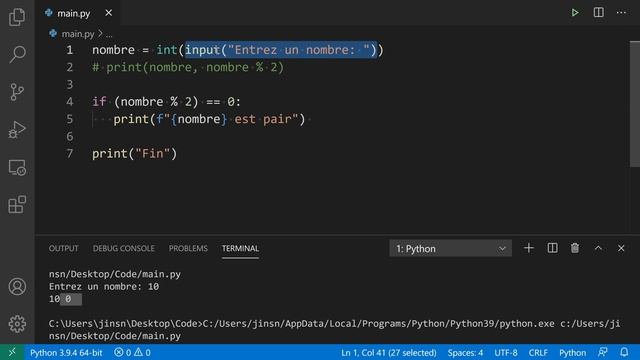640x360 pixels.
Task: Click the print("Fin") code line
Action: (x=135, y=154)
